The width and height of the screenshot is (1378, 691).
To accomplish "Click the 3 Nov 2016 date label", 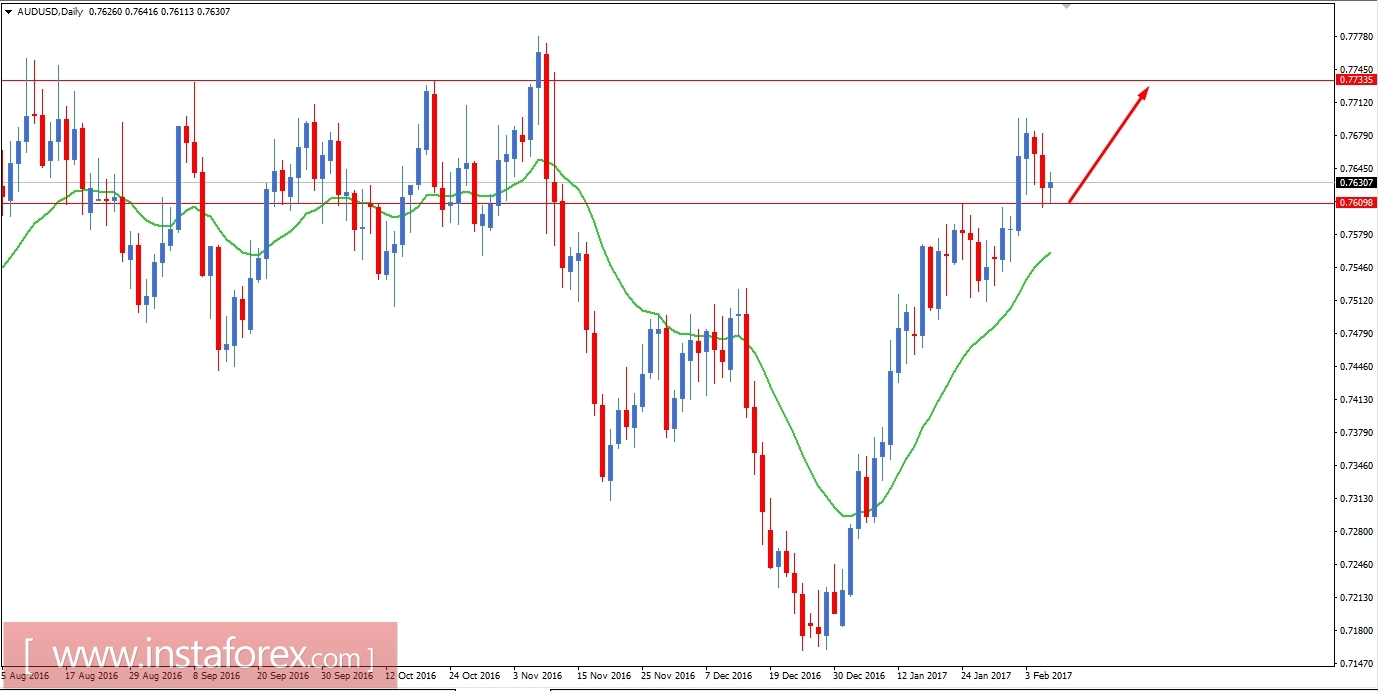I will click(x=539, y=675).
